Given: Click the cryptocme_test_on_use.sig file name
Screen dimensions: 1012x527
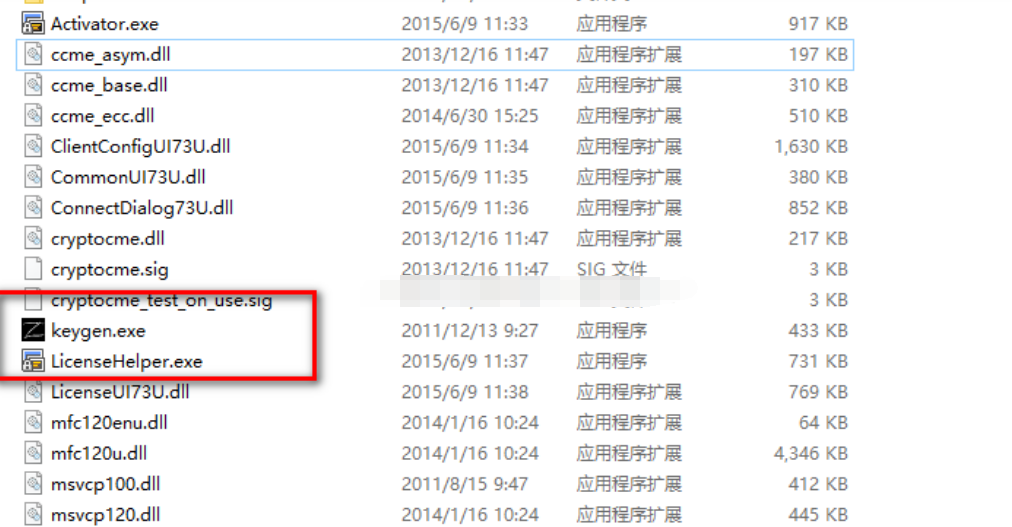Looking at the screenshot, I should pyautogui.click(x=161, y=301).
